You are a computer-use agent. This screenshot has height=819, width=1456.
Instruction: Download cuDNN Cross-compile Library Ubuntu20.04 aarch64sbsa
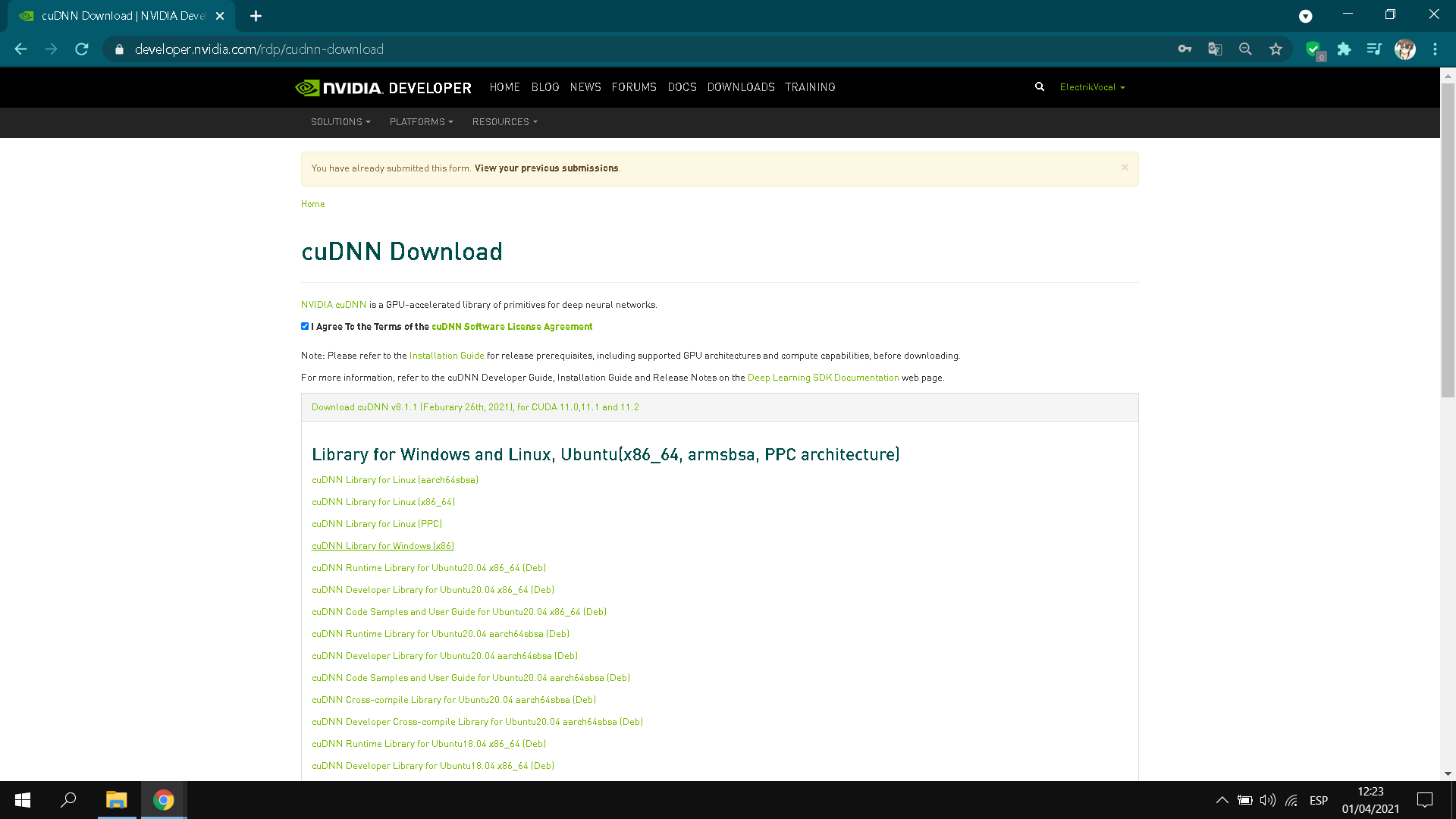pos(453,700)
